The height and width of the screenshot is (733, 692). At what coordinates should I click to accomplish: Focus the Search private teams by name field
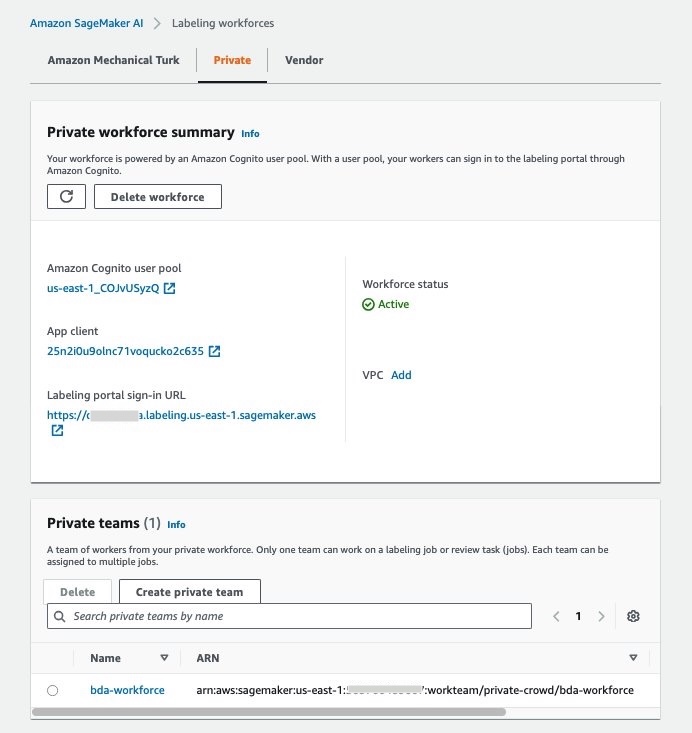(x=289, y=616)
